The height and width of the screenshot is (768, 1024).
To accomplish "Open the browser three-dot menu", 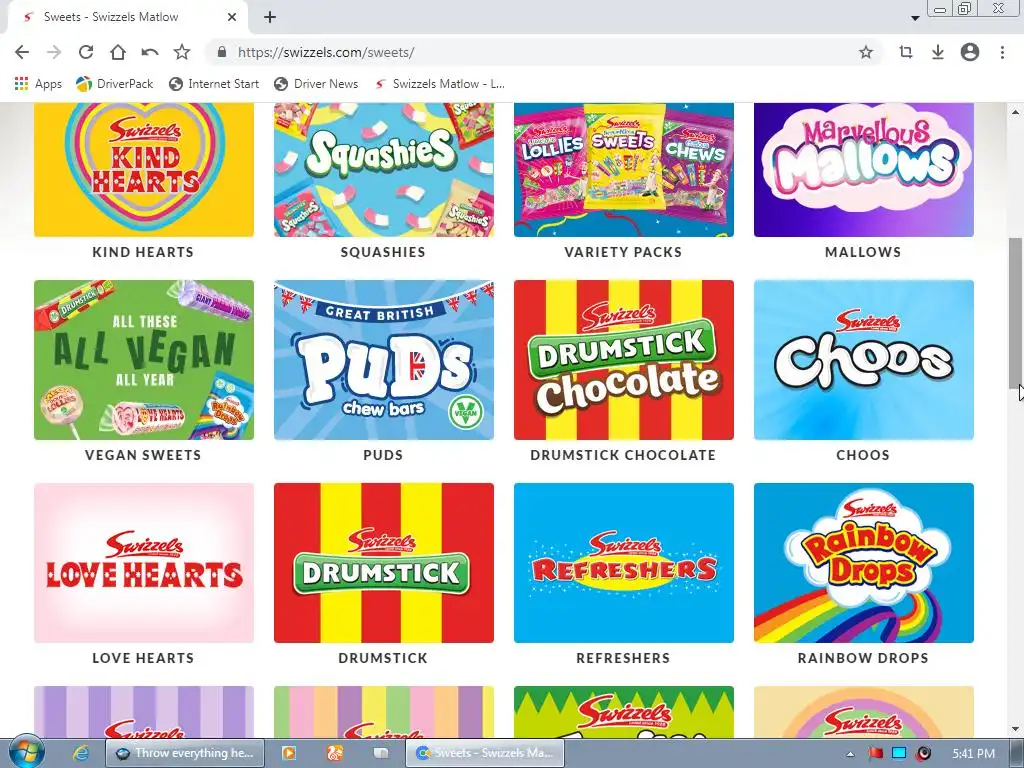I will [1002, 52].
